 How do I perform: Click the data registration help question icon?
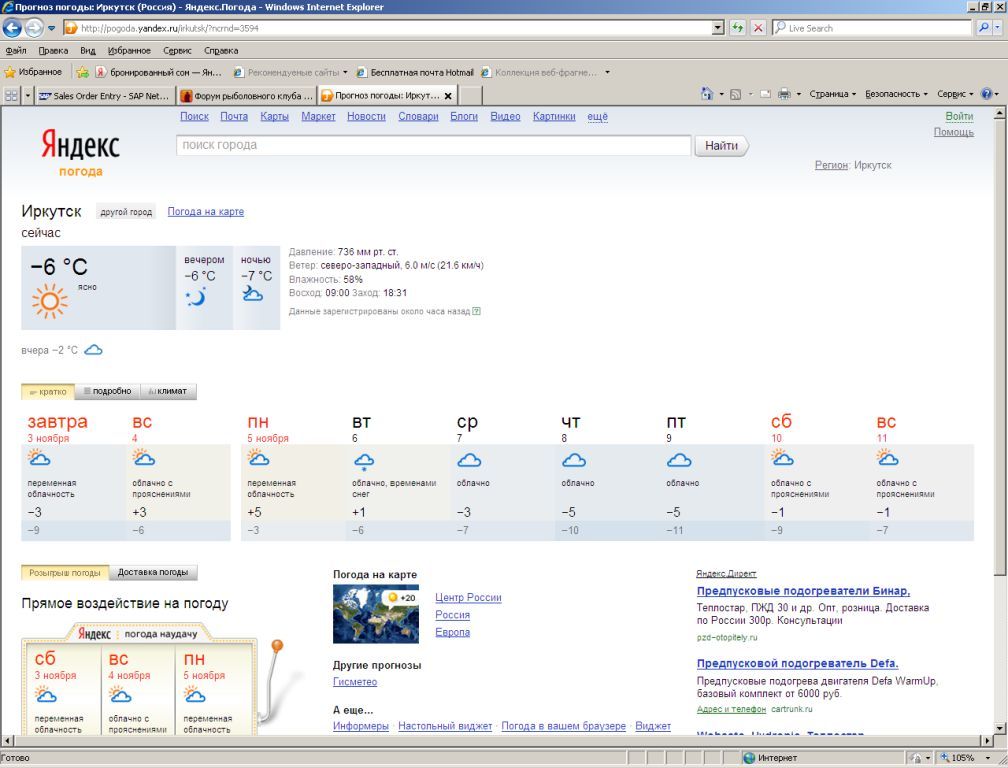(476, 311)
